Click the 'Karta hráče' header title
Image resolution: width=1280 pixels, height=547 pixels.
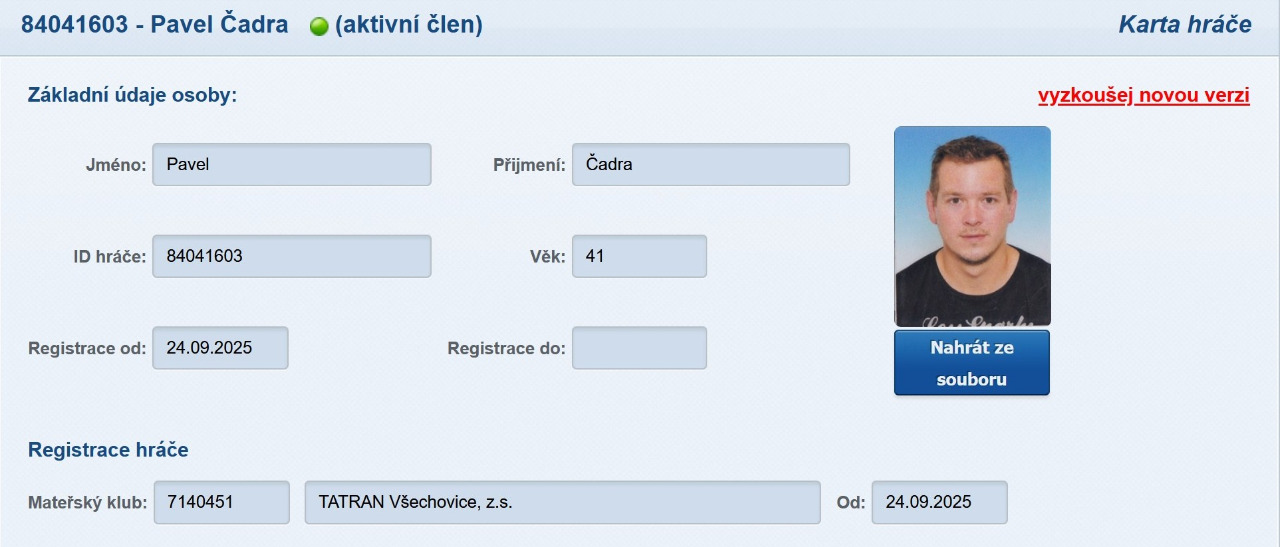pyautogui.click(x=1184, y=25)
